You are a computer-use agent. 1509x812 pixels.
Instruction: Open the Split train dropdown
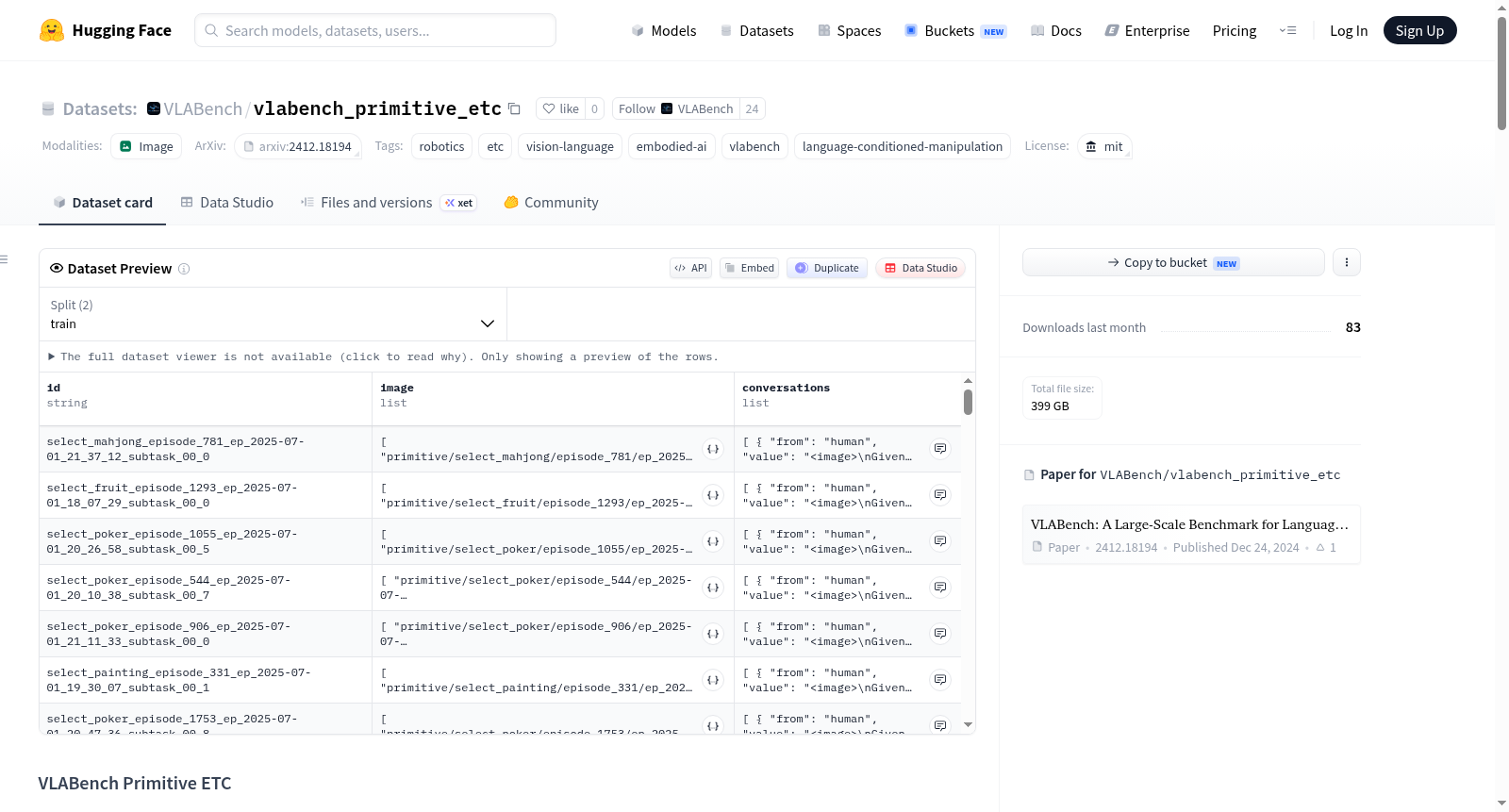click(x=273, y=314)
